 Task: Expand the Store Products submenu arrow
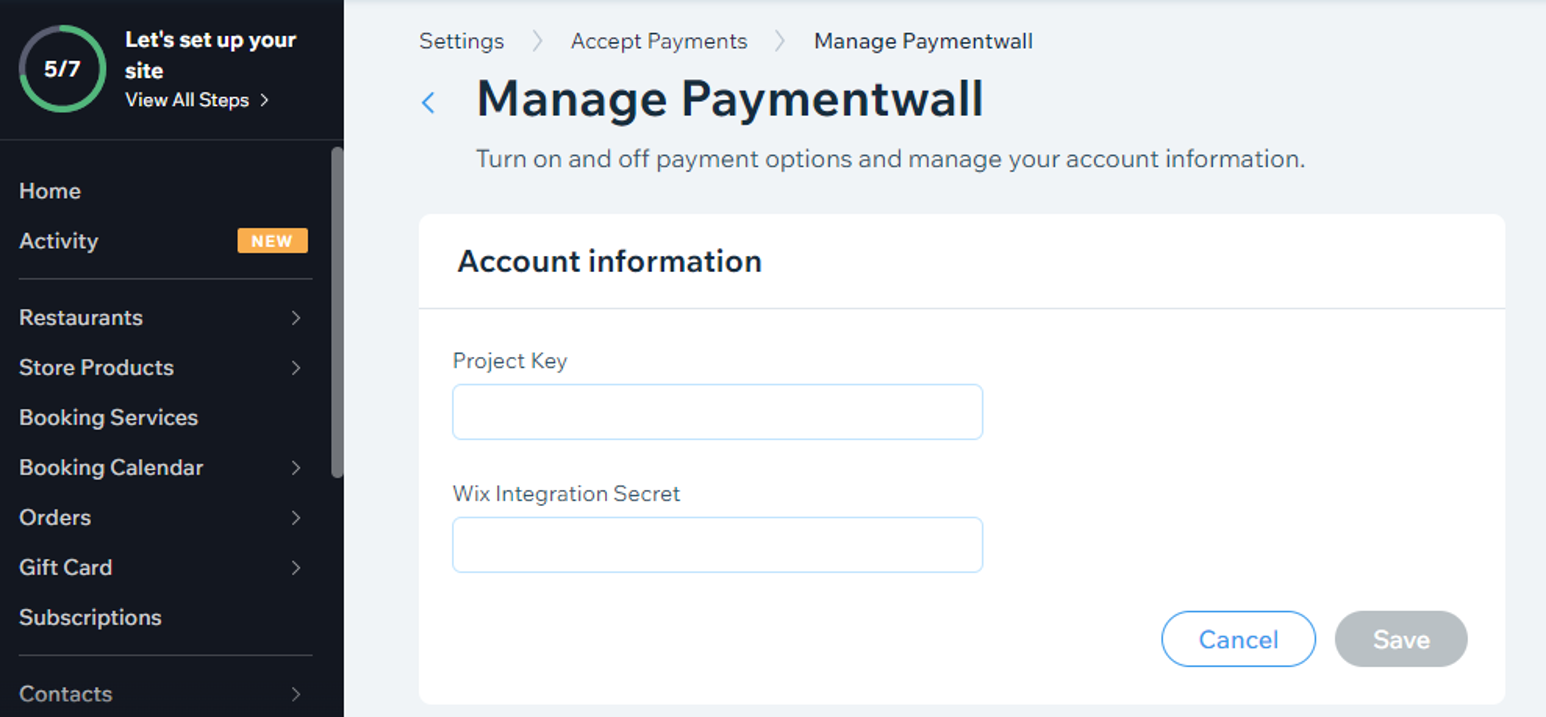coord(296,368)
